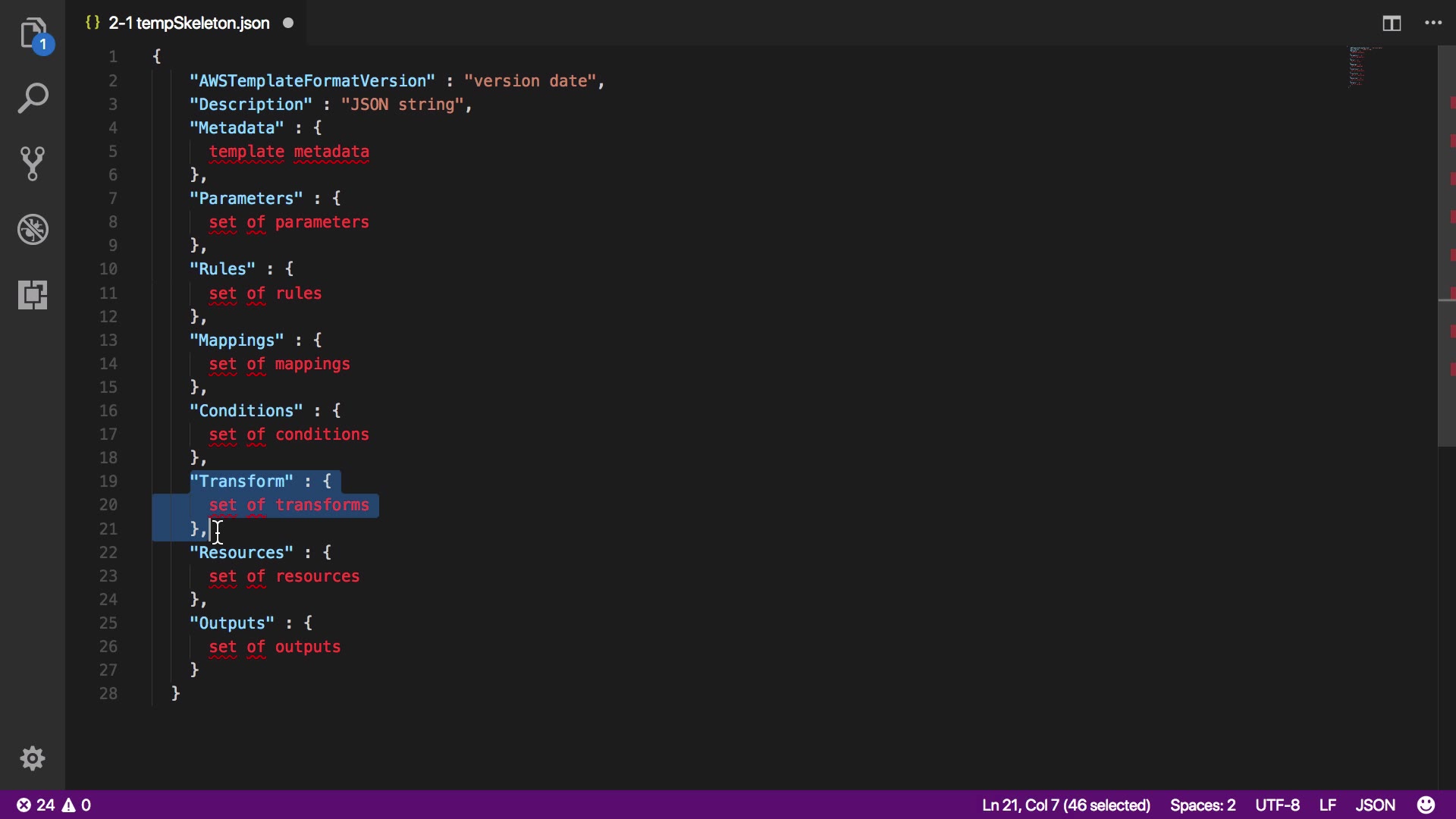The width and height of the screenshot is (1456, 819).
Task: Select the 2-1 tempSkeleton.json tab
Action: pos(188,24)
